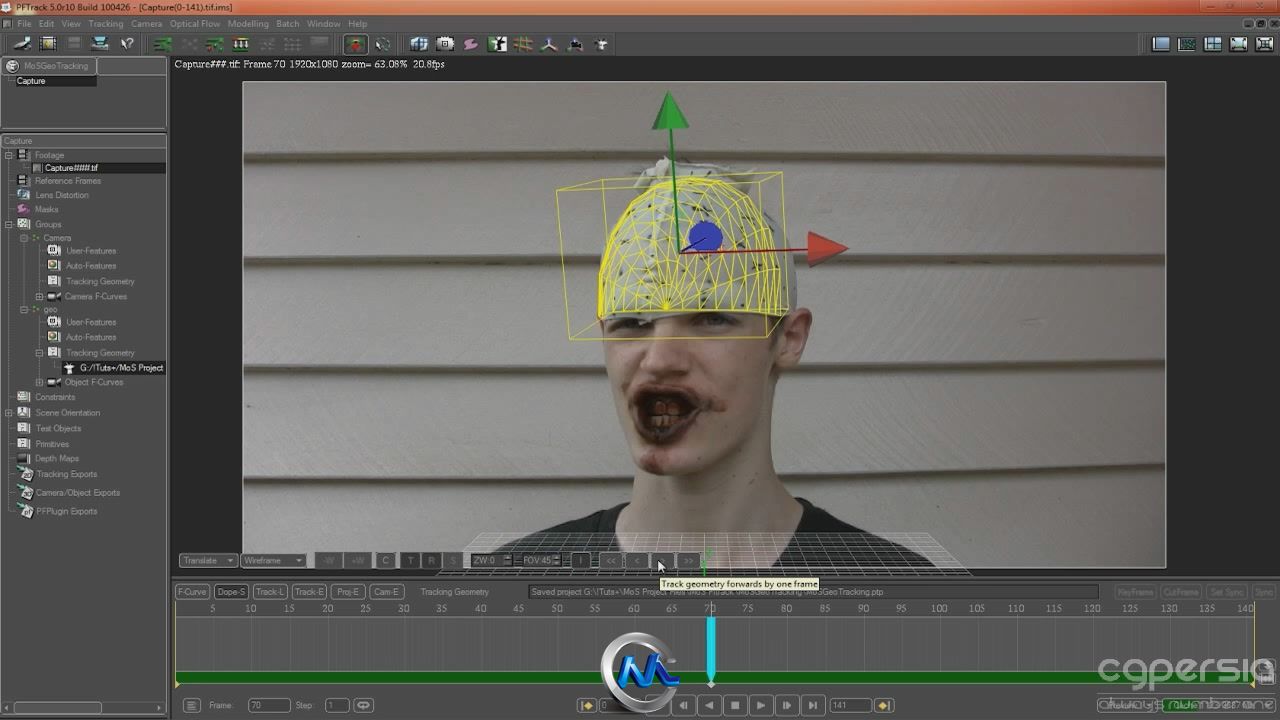Click the Frame number input field
Image resolution: width=1280 pixels, height=720 pixels.
click(269, 705)
